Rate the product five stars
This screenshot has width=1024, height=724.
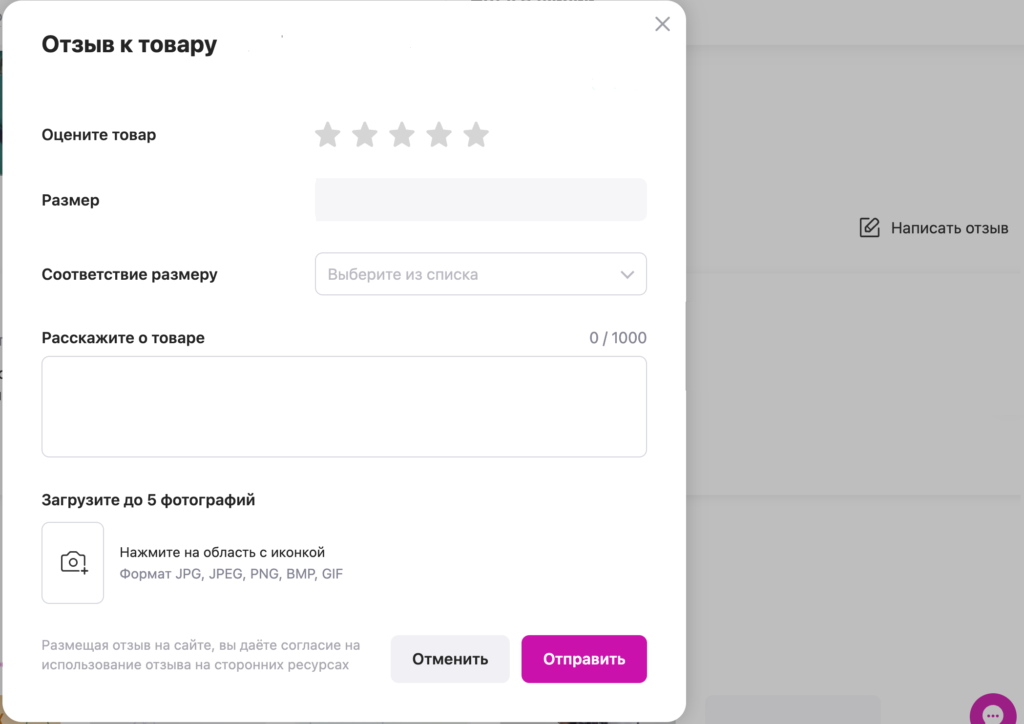click(x=476, y=134)
